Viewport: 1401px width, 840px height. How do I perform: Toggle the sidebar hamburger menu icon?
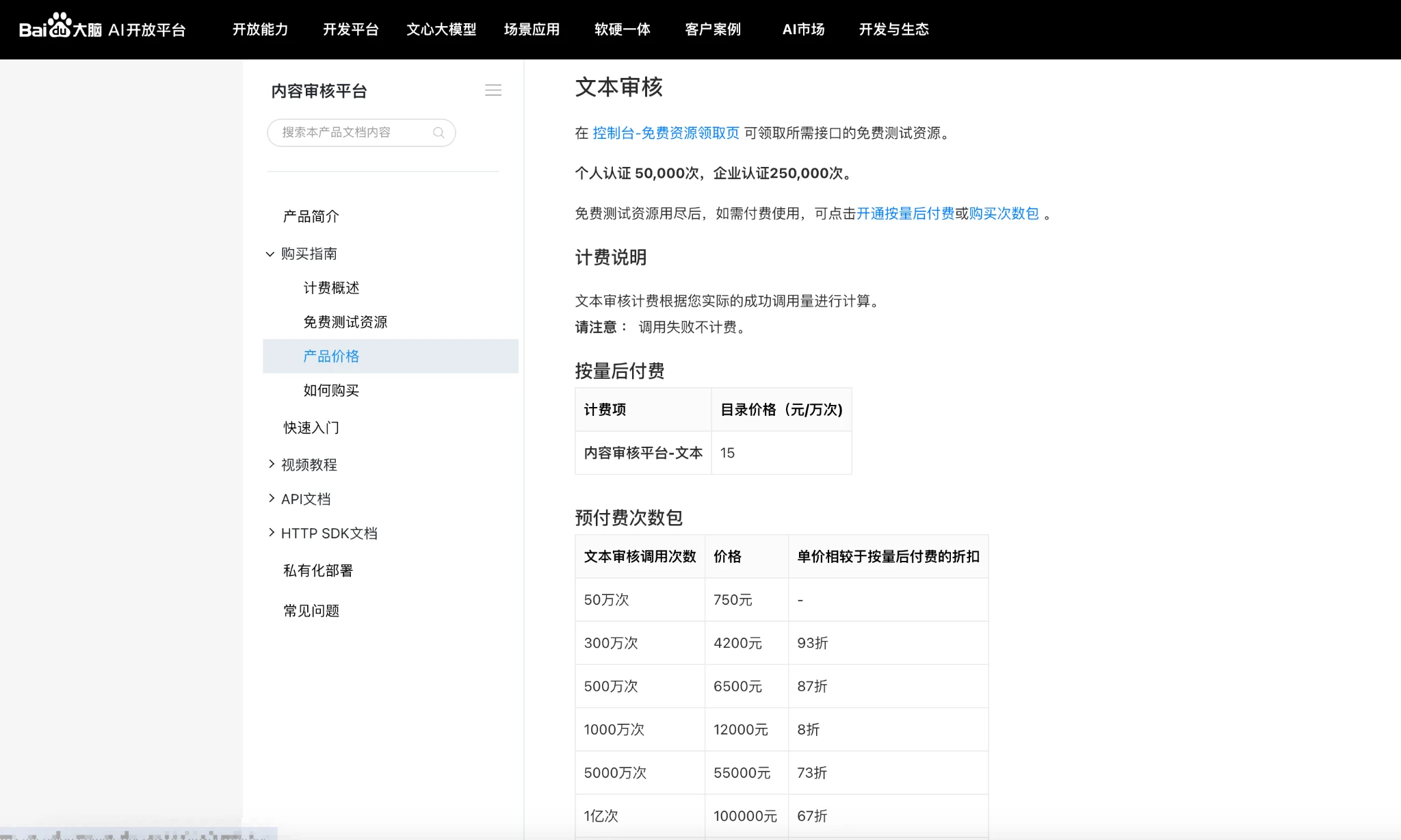pyautogui.click(x=493, y=90)
